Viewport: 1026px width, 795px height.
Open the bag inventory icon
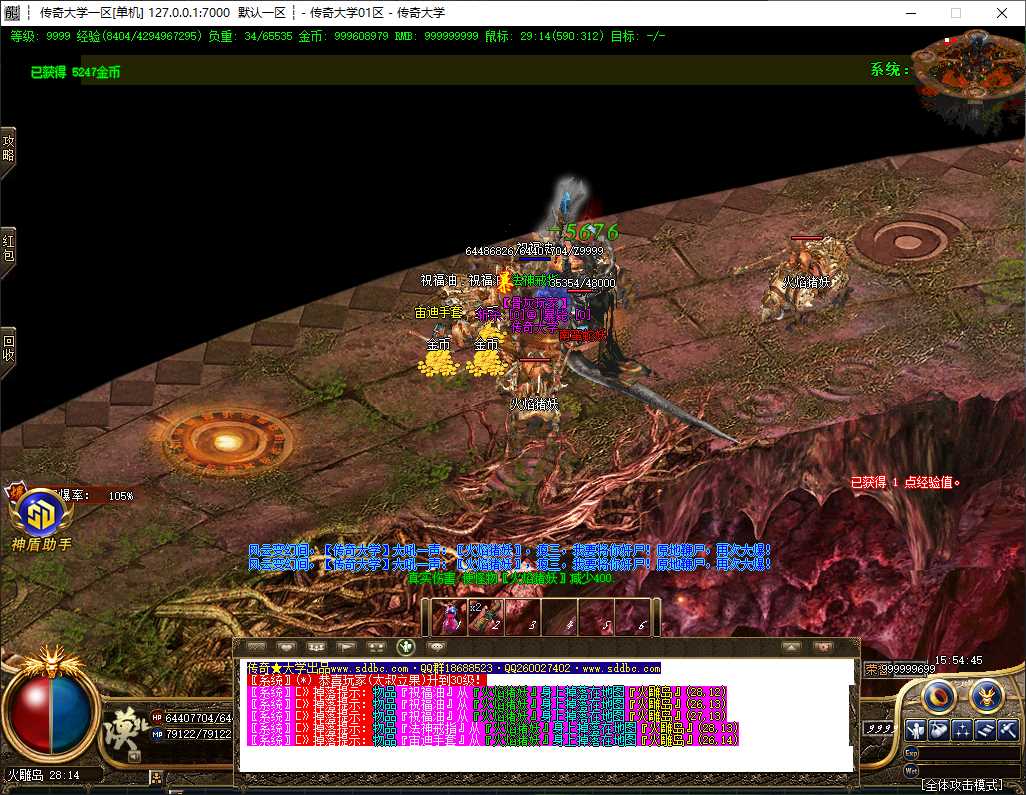click(x=939, y=730)
